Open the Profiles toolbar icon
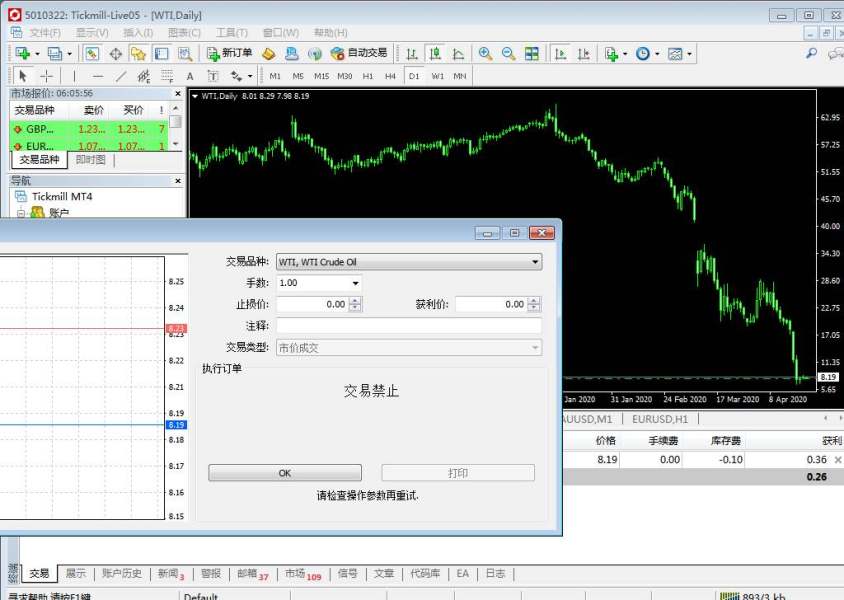The width and height of the screenshot is (844, 600). pos(54,53)
